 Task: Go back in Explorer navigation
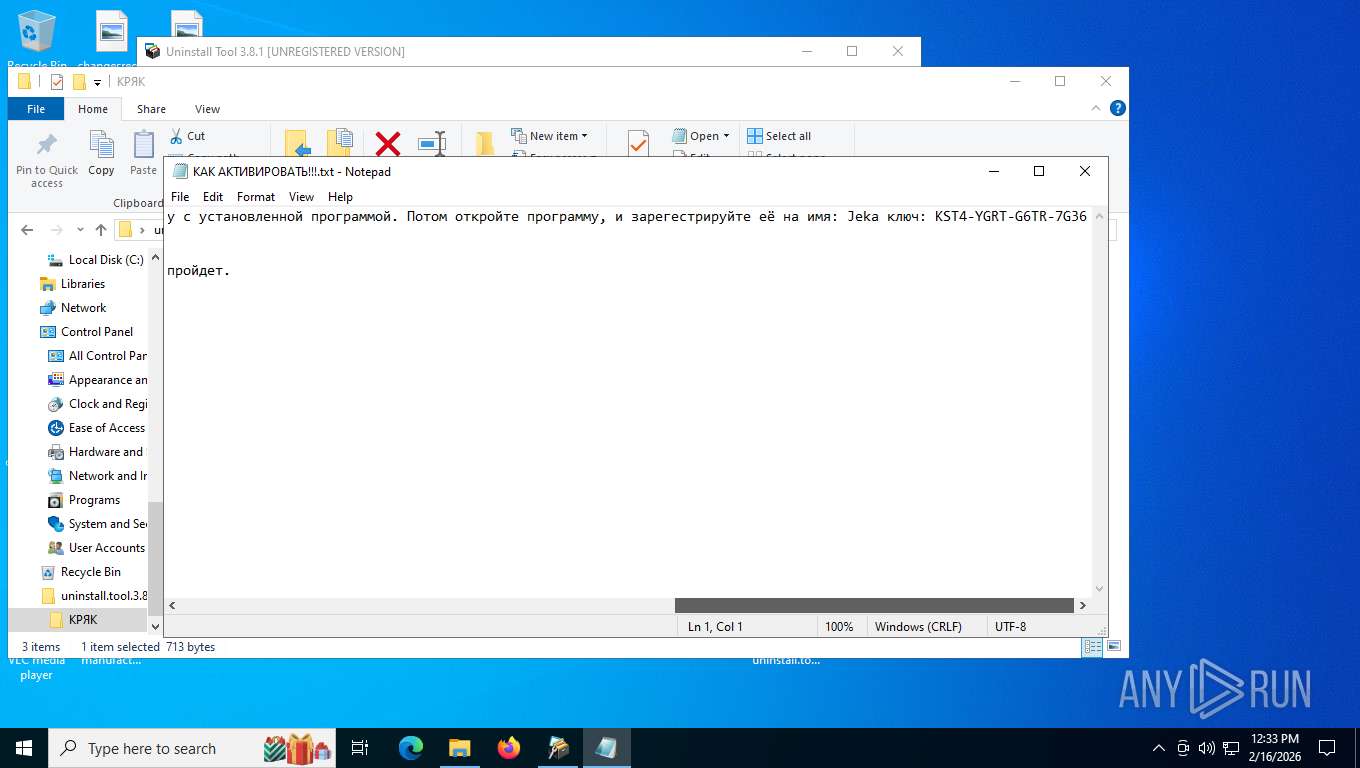coord(27,230)
